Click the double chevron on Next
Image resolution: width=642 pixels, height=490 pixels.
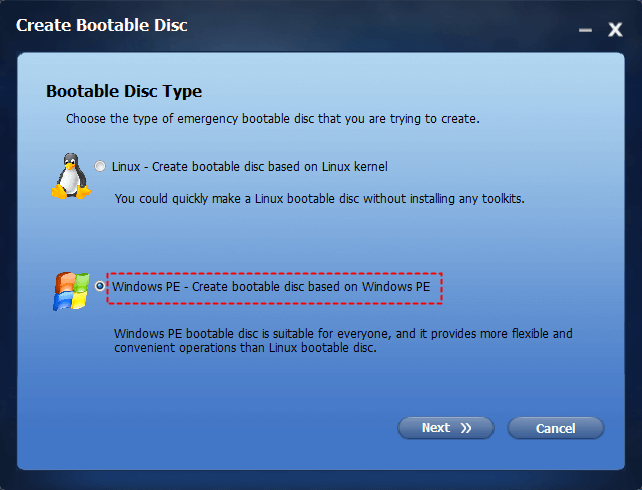tap(466, 428)
